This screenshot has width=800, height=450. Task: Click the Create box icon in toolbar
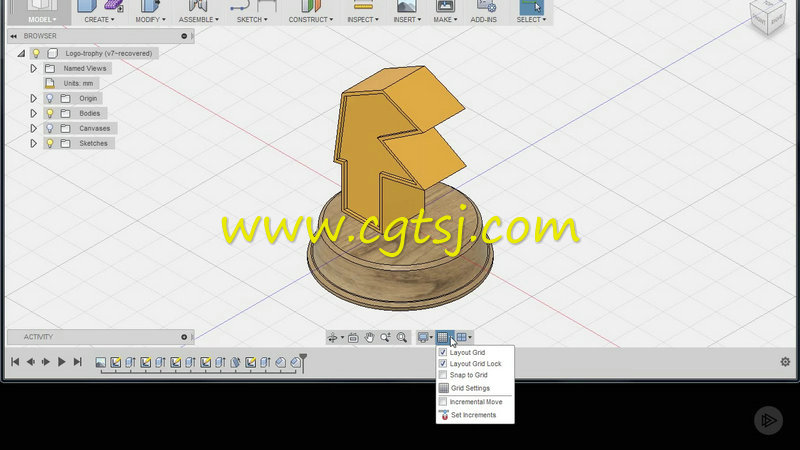(87, 6)
